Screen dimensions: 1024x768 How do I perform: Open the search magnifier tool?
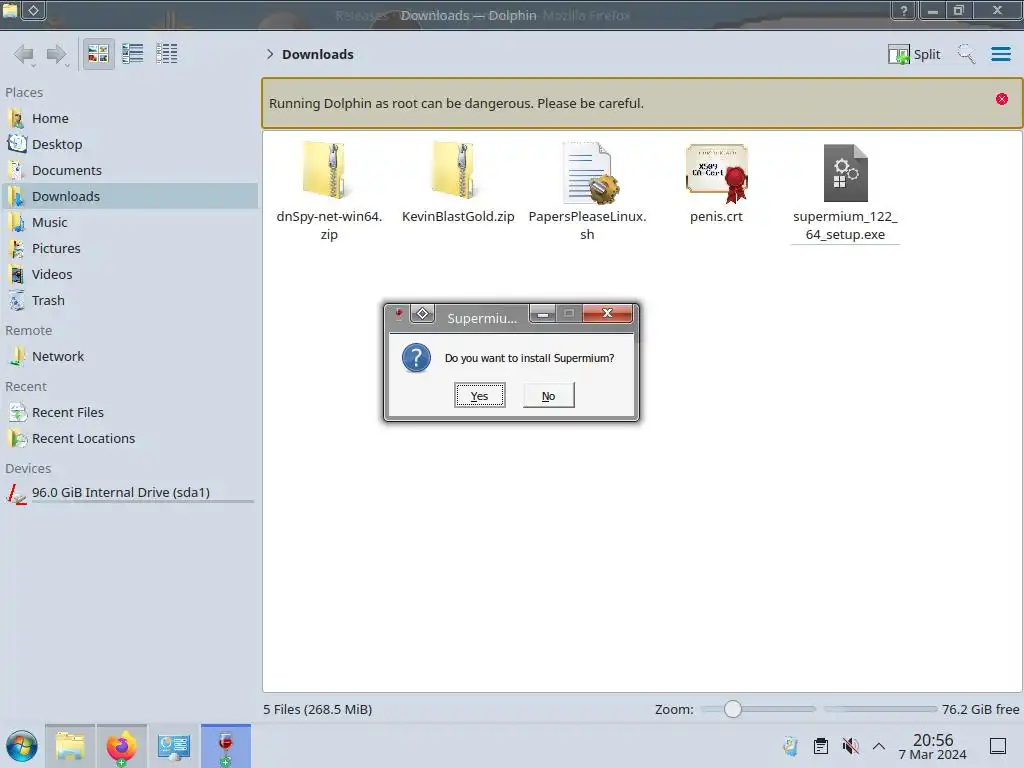pos(966,54)
